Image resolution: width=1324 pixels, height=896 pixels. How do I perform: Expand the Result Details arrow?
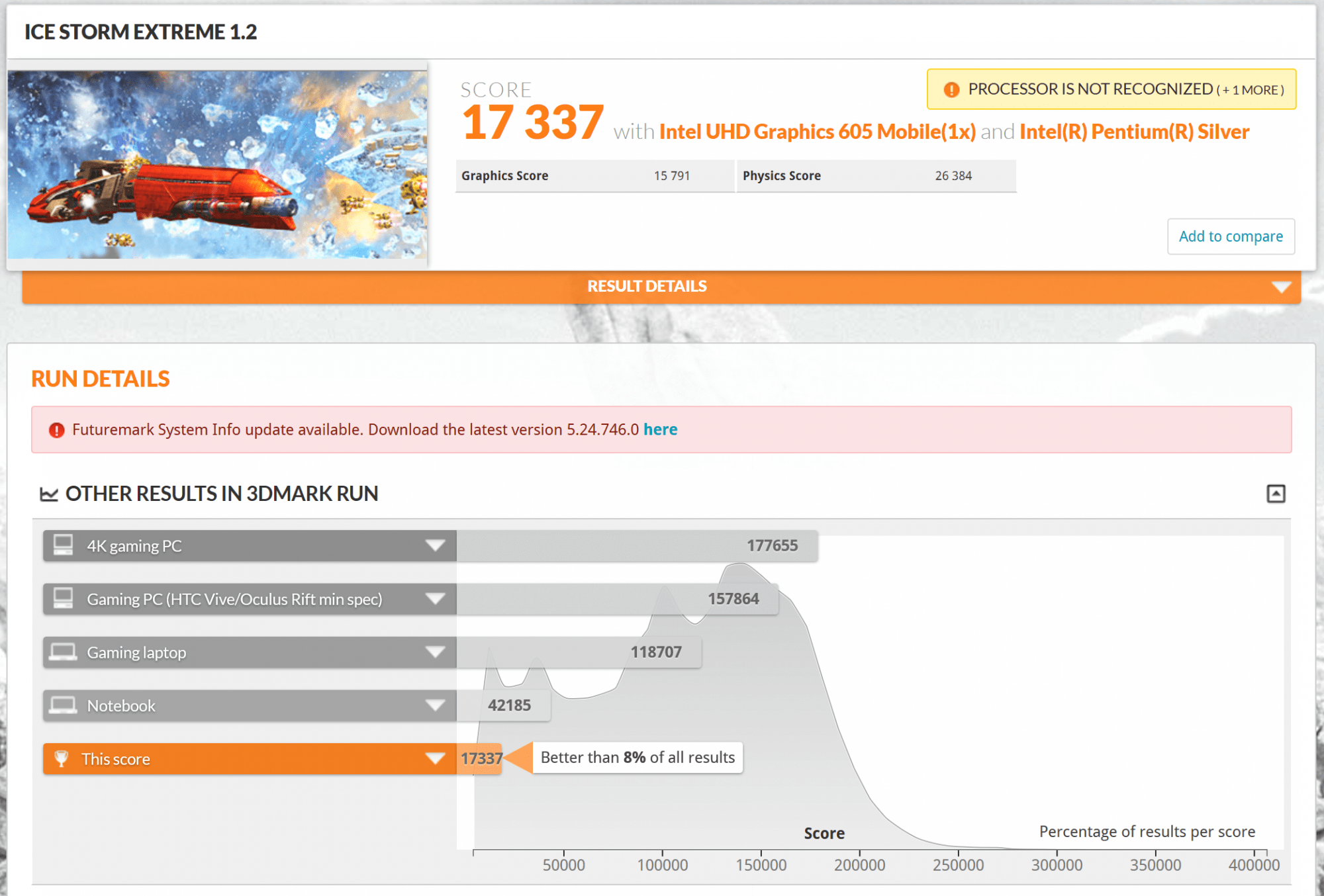point(1281,287)
